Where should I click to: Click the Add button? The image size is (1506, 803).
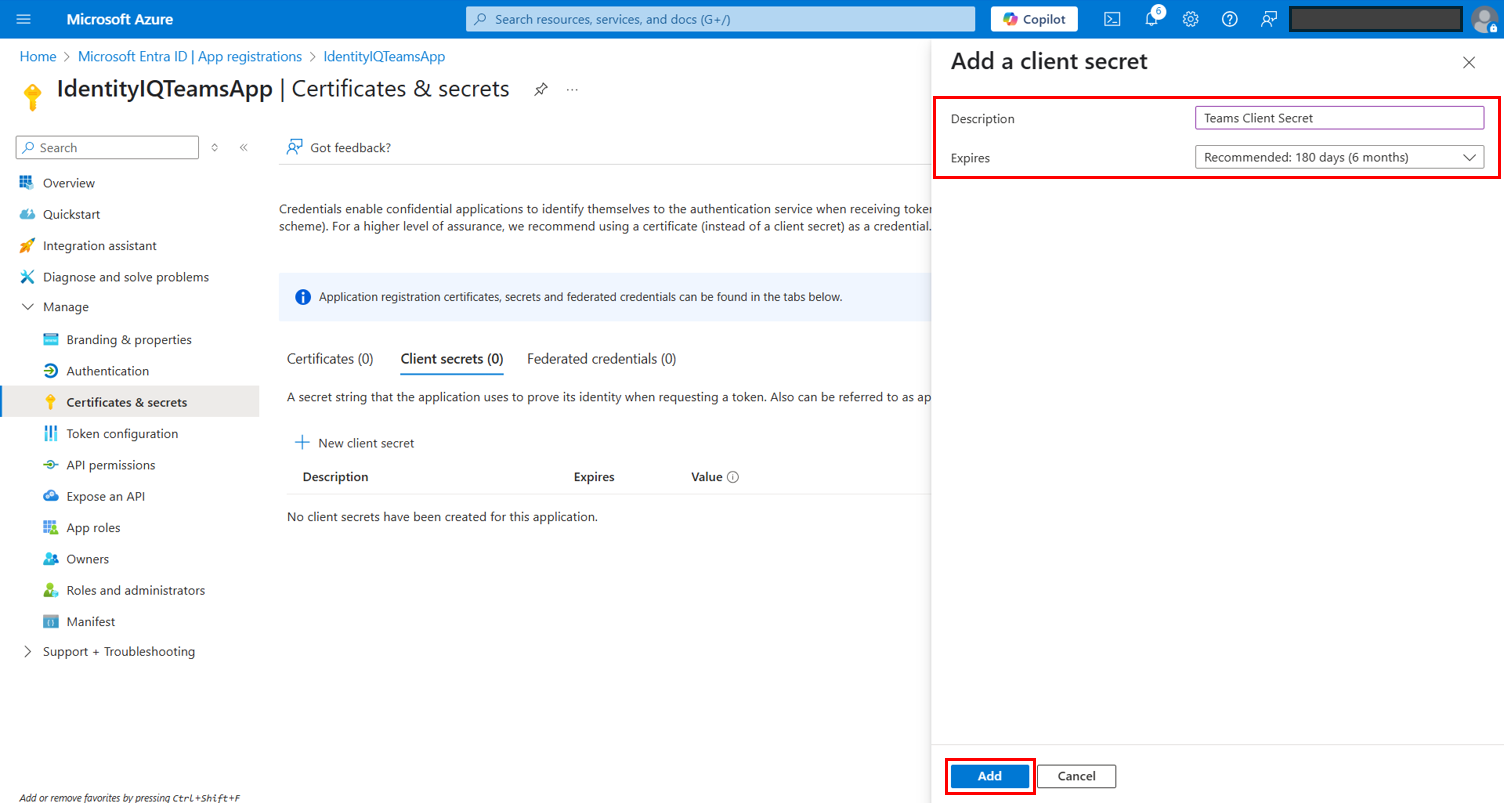pos(989,776)
